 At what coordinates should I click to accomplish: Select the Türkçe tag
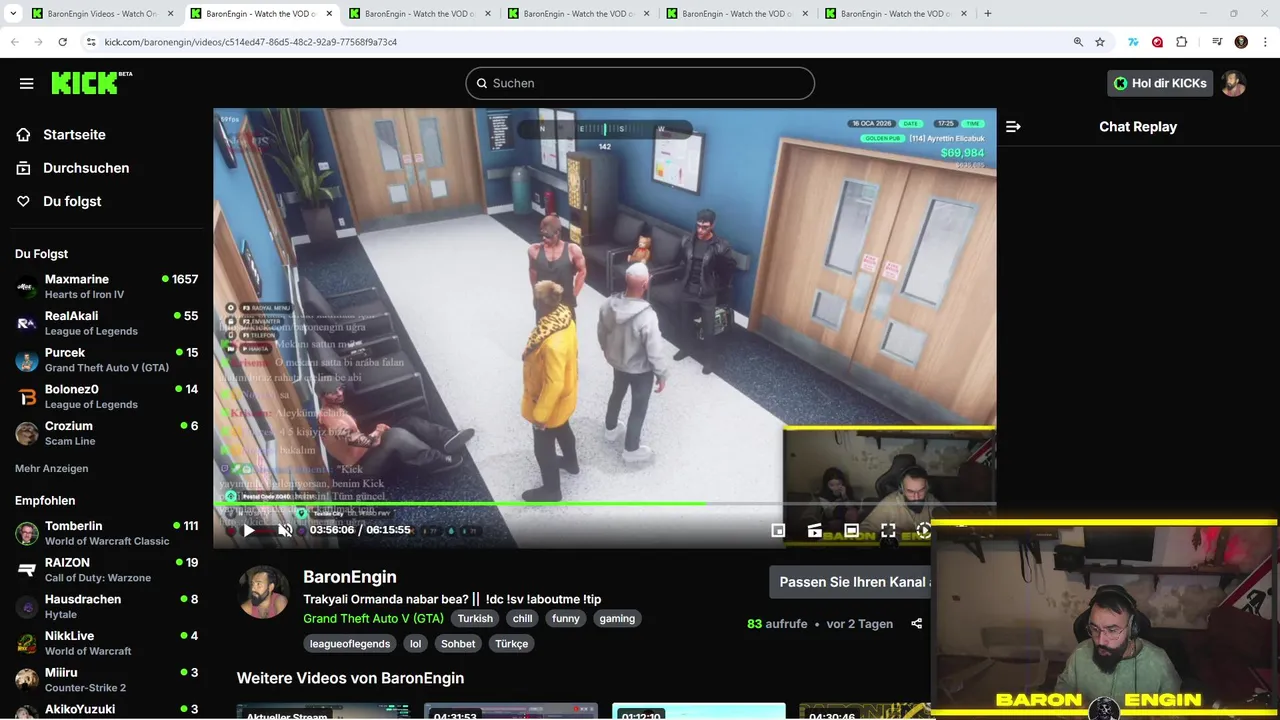pos(511,644)
